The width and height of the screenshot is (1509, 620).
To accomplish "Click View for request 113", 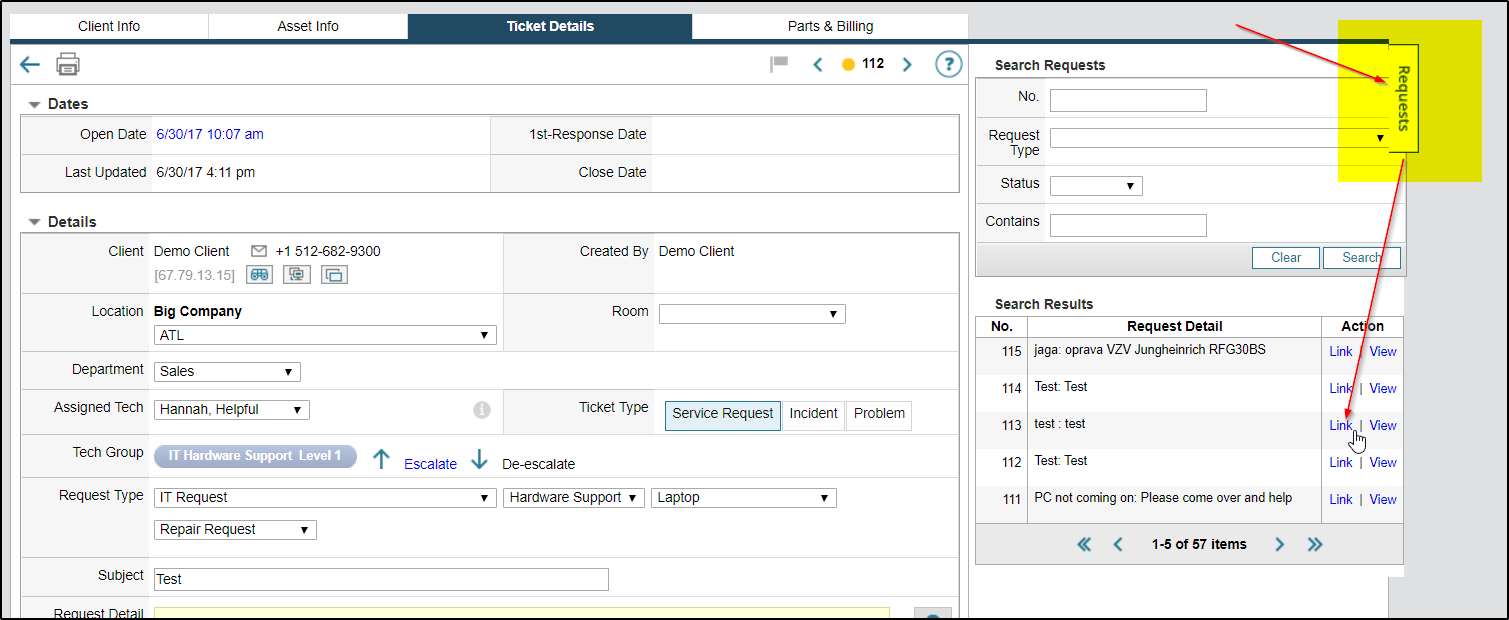I will pyautogui.click(x=1383, y=426).
